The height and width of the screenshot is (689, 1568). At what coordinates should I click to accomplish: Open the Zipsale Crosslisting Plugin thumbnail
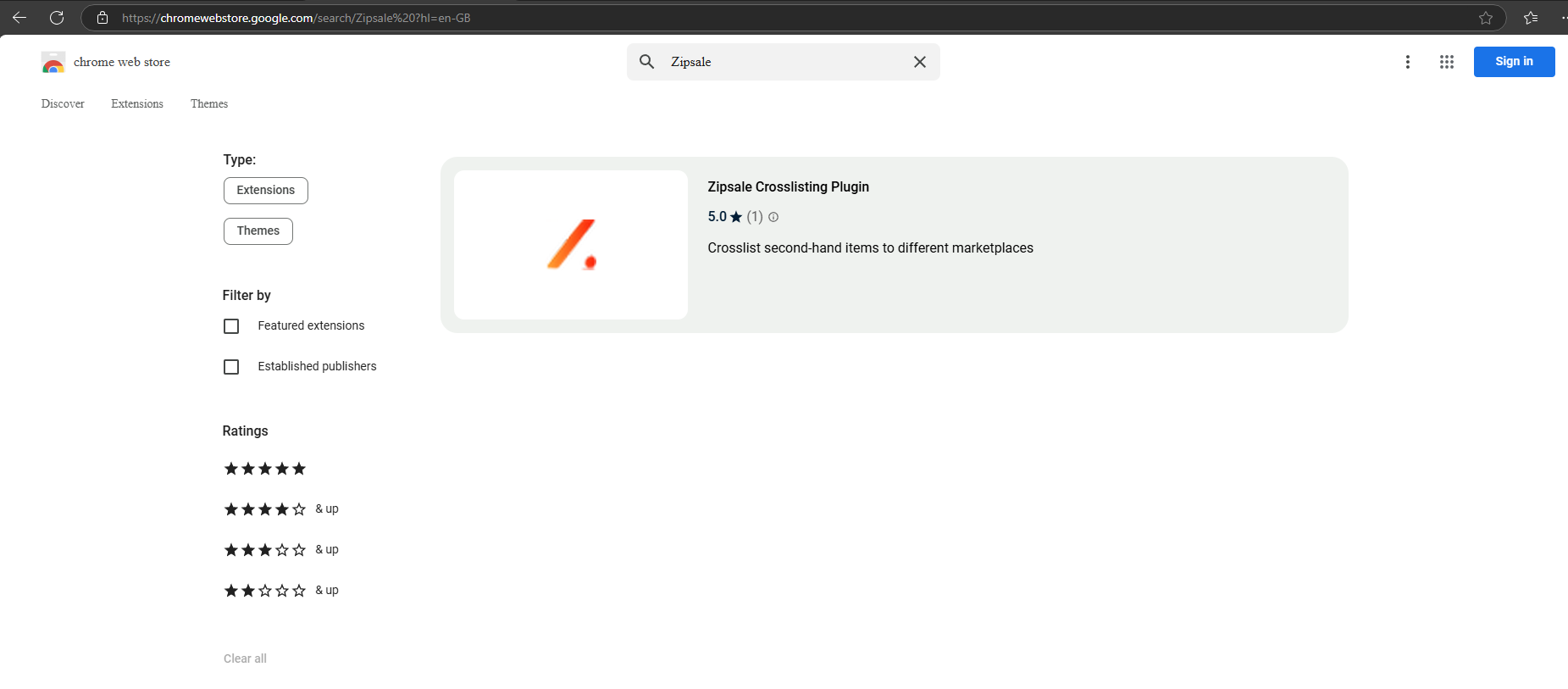pos(571,245)
